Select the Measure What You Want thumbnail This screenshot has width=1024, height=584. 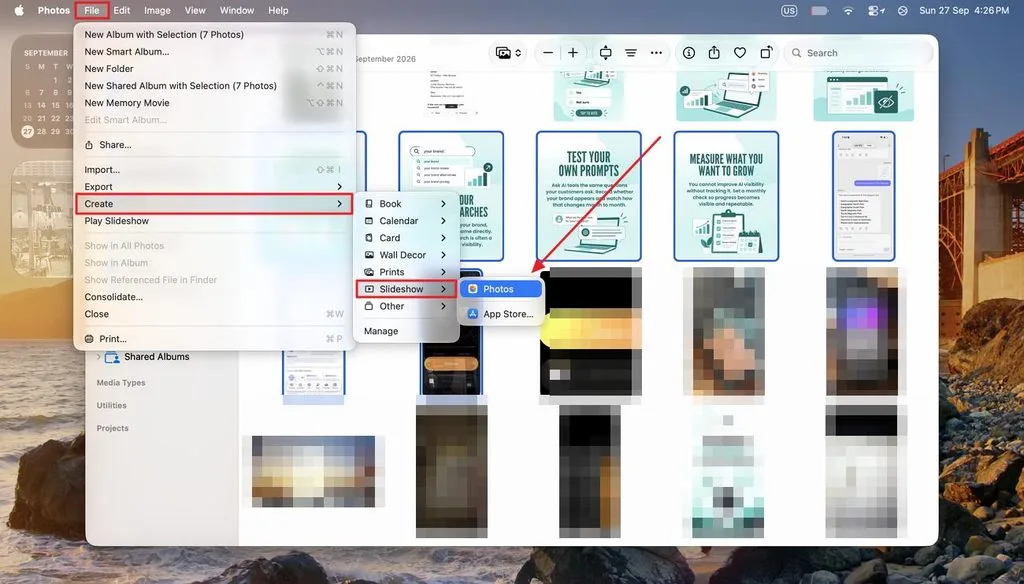pos(726,196)
